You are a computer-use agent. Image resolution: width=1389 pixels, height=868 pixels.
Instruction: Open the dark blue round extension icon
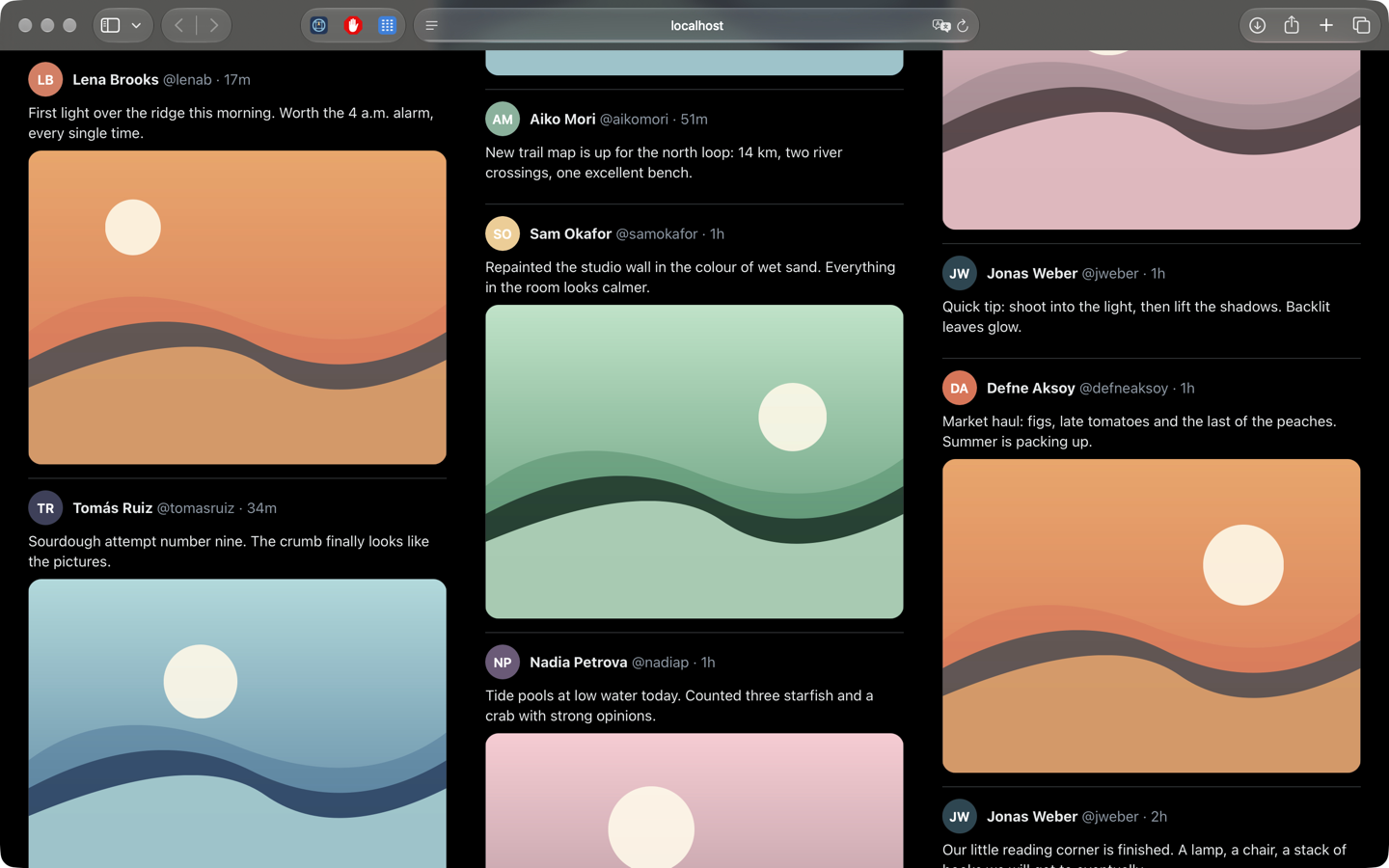(319, 25)
